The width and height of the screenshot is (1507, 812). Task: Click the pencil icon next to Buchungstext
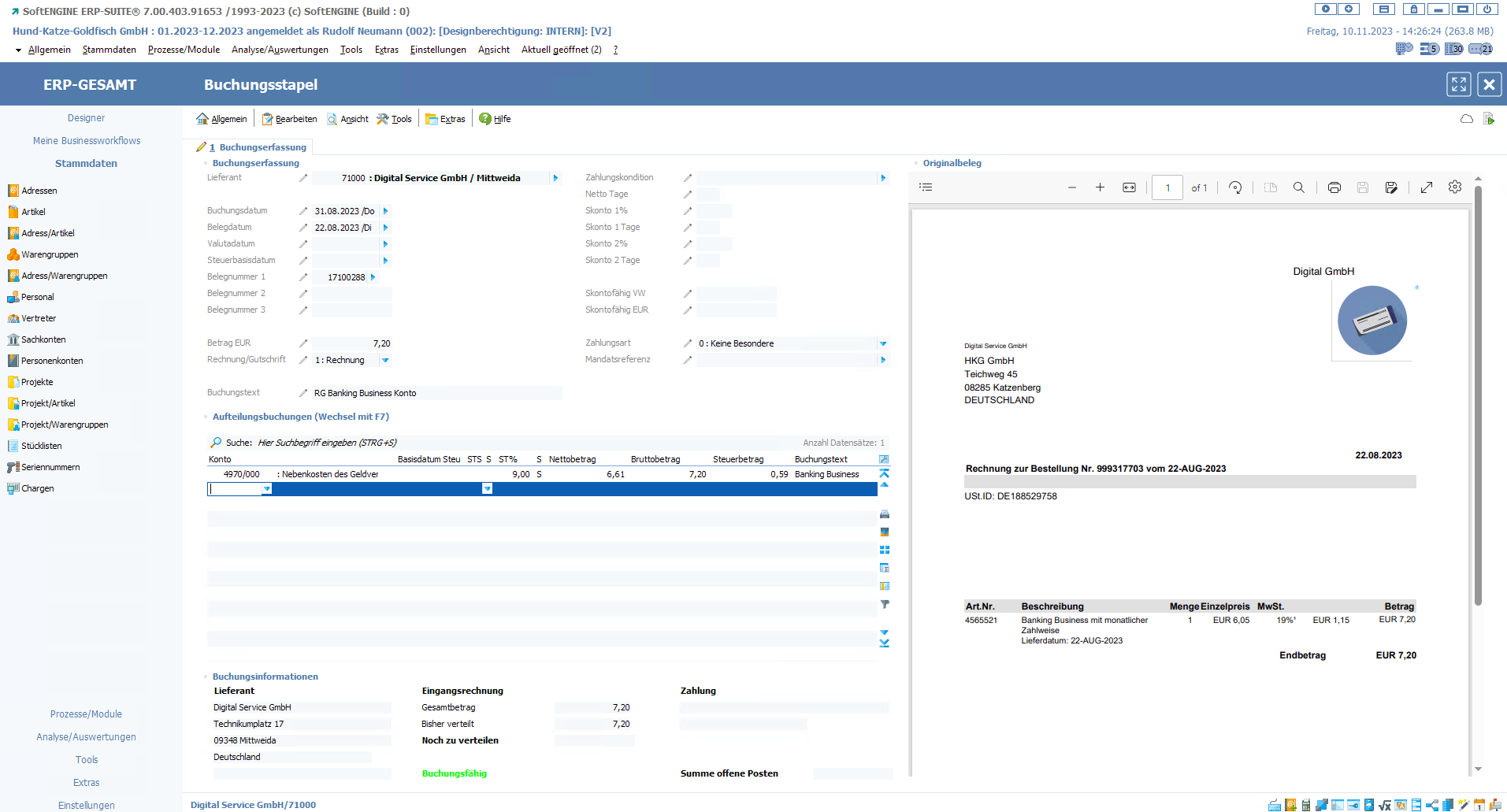303,393
